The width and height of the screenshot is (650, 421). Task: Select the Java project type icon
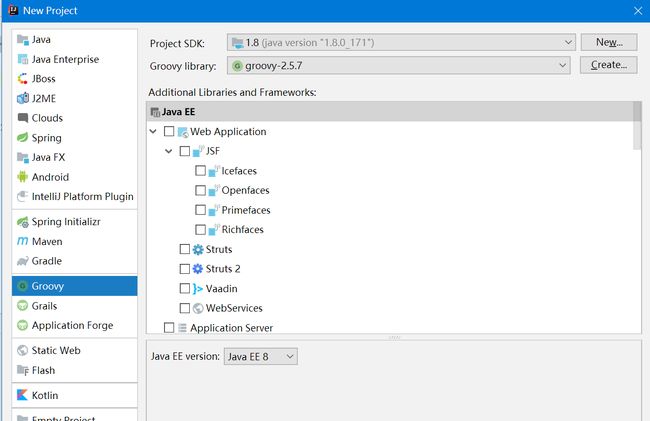(22, 40)
